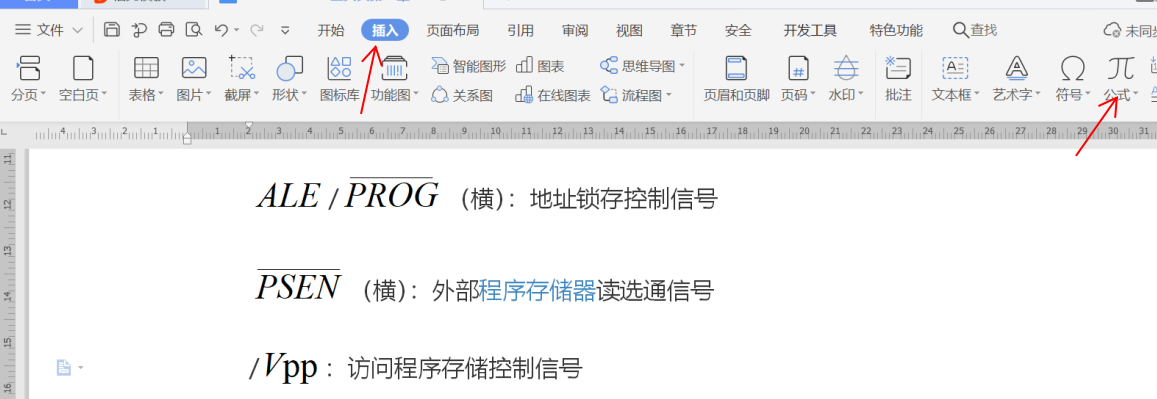The image size is (1157, 399).
Task: Click the 表格 table icon
Action: [146, 69]
